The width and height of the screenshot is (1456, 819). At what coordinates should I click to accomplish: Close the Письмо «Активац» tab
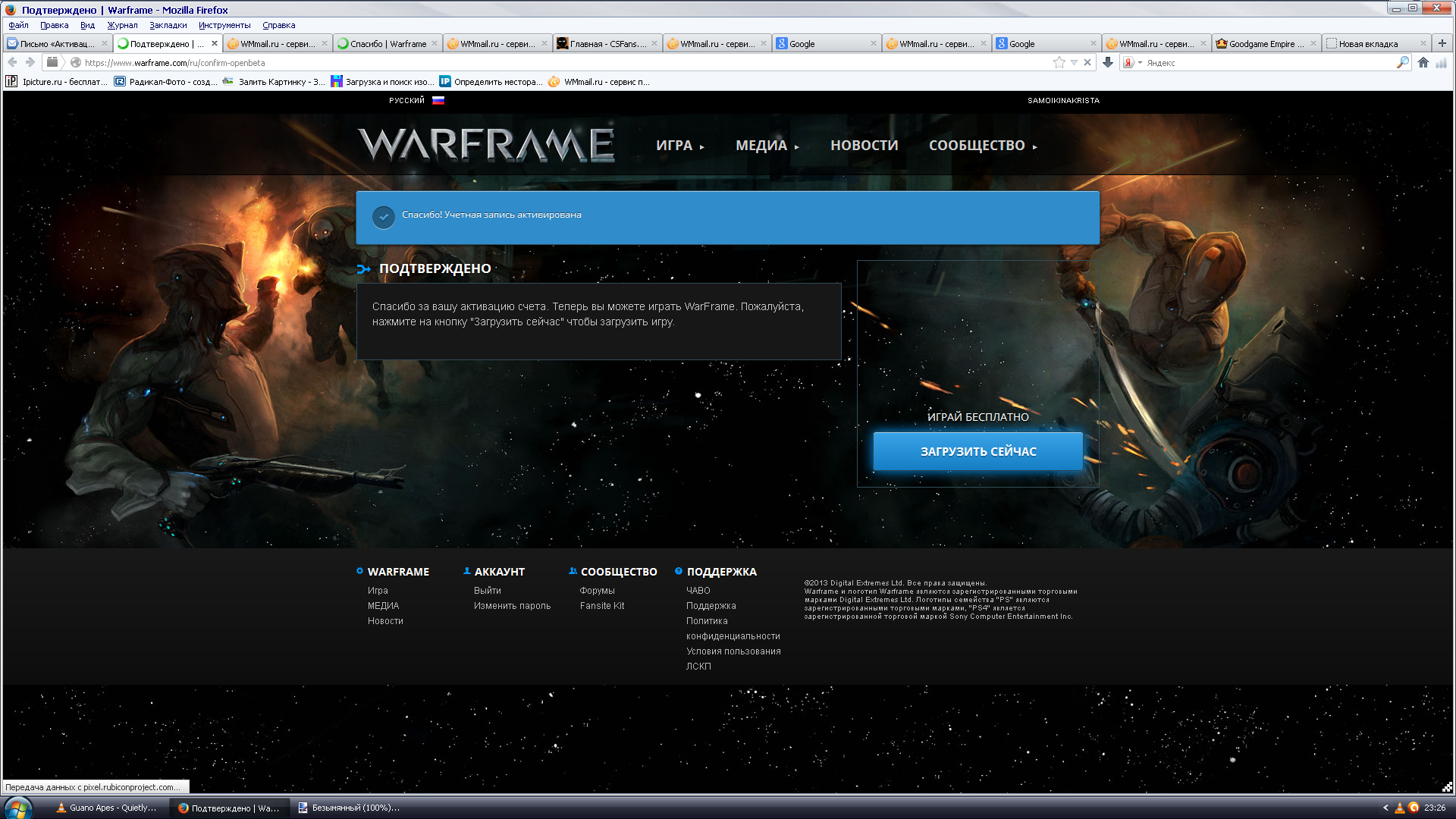(105, 43)
